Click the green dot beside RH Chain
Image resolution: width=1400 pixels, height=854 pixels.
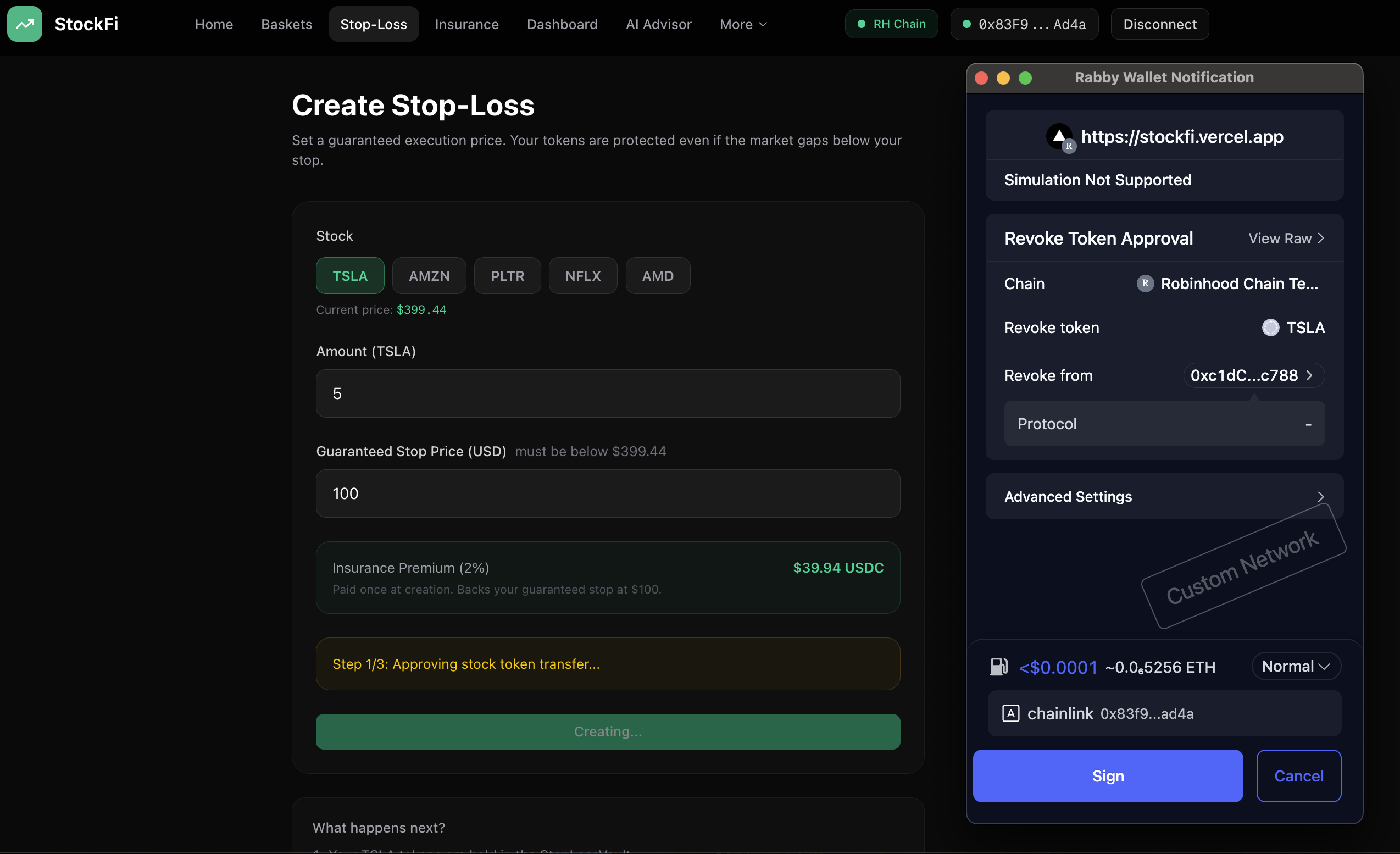pyautogui.click(x=862, y=24)
